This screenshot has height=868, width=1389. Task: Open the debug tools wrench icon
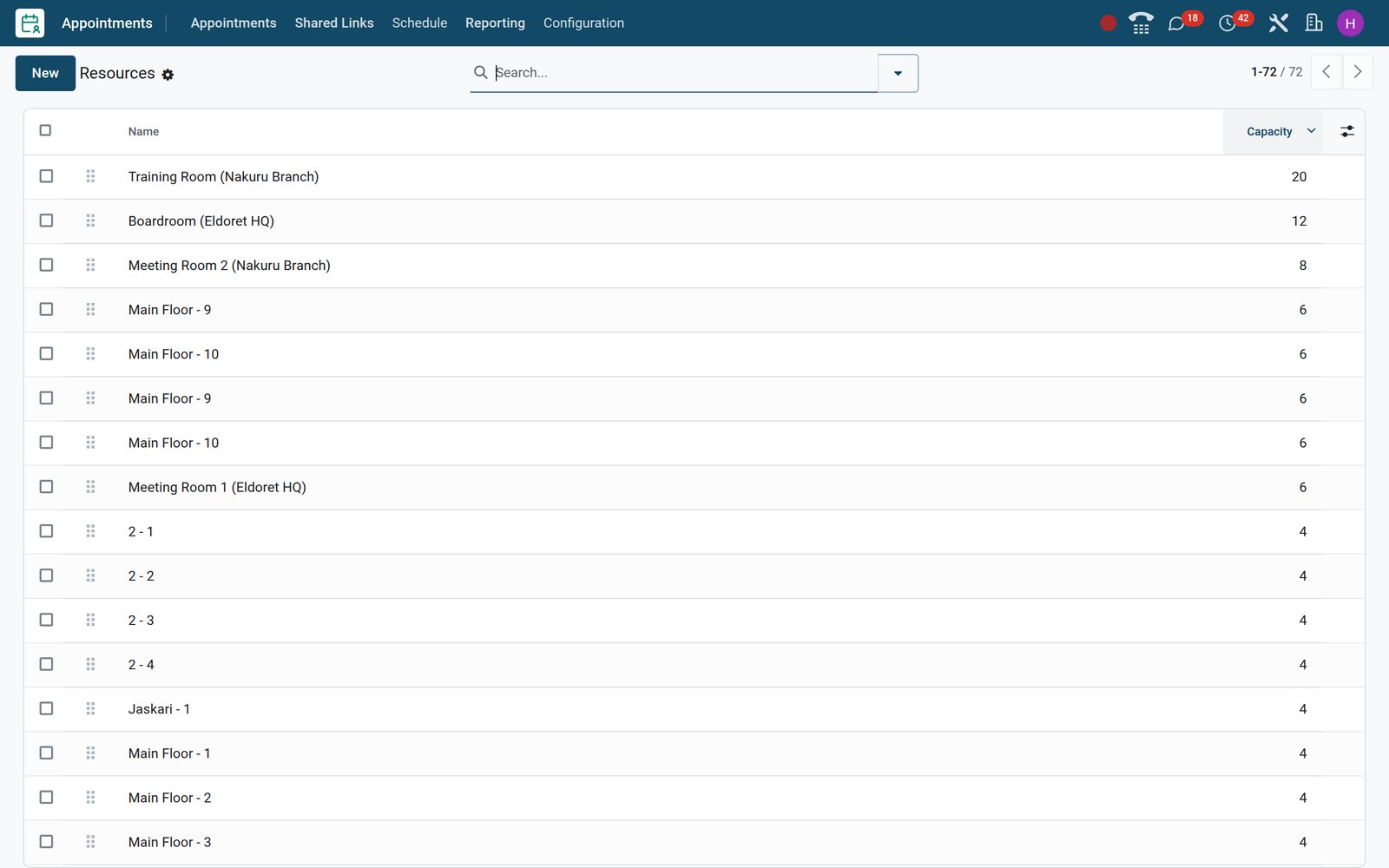click(x=1278, y=23)
